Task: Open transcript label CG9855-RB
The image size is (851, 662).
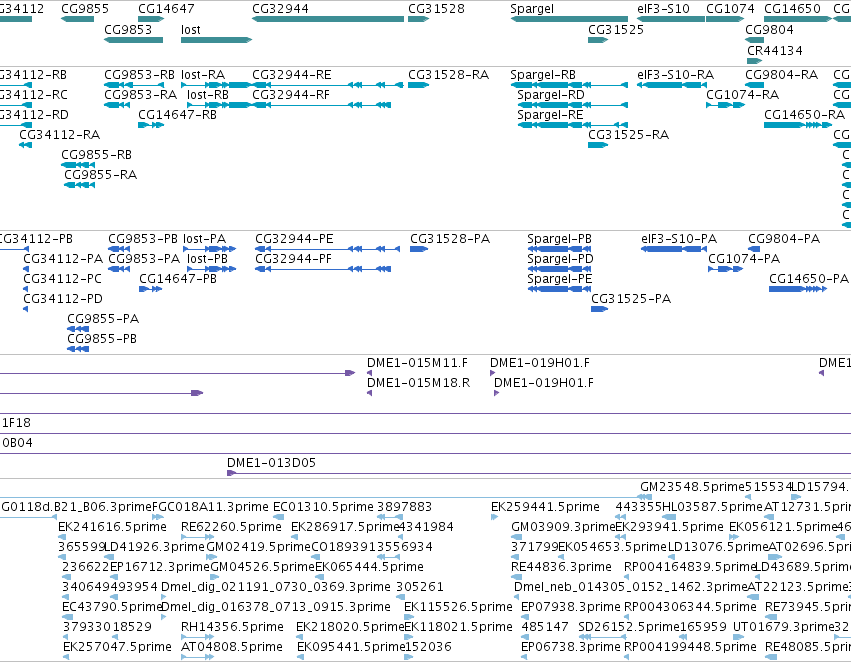Action: 97,155
